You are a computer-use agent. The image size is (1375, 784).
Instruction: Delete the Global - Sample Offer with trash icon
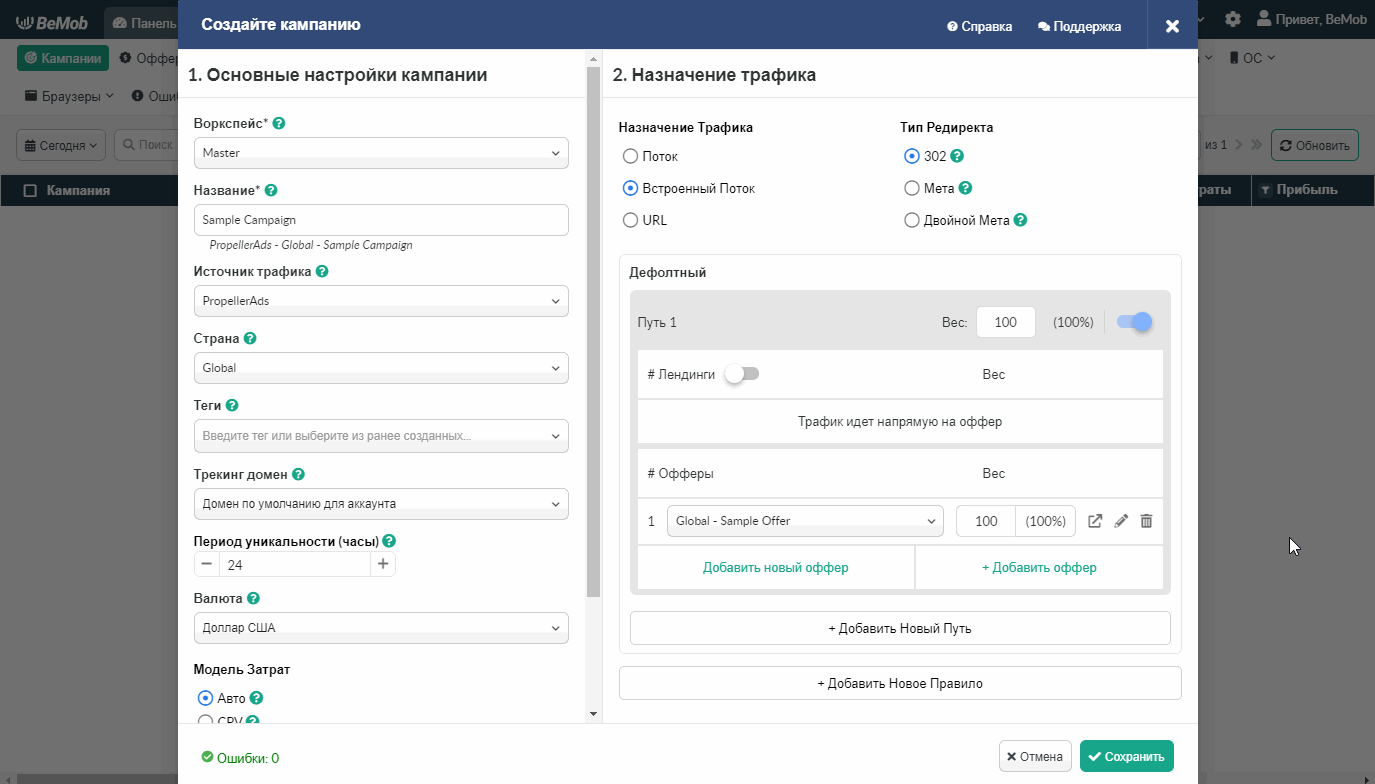tap(1146, 521)
